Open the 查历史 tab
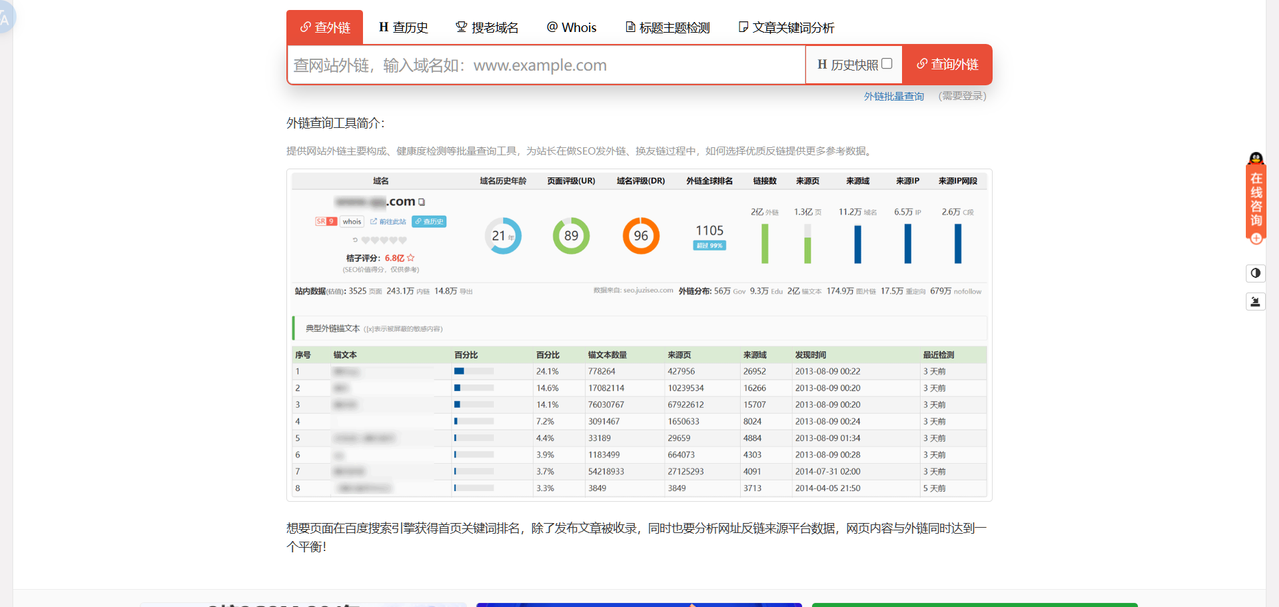 pos(403,27)
